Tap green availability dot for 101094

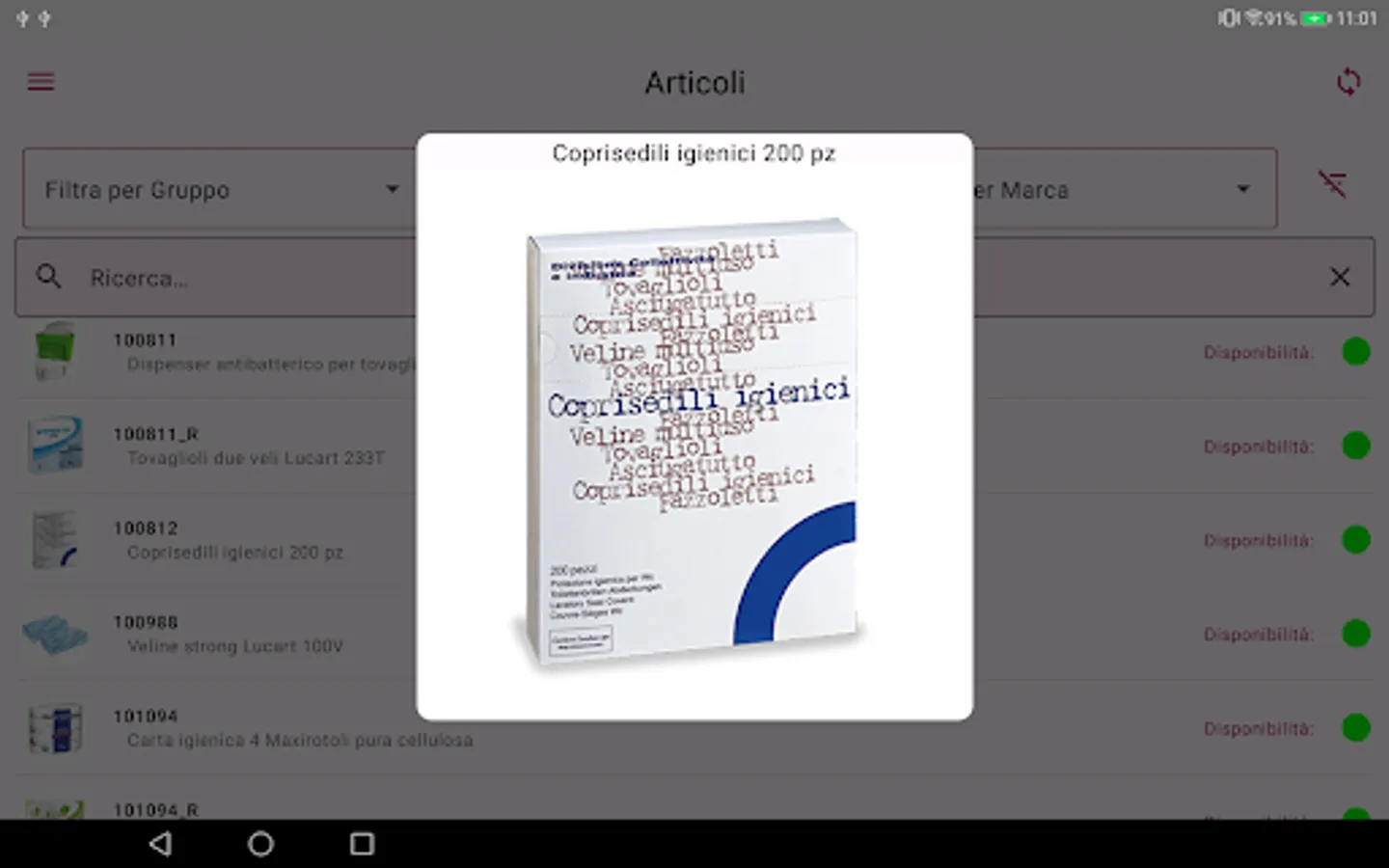(1356, 728)
